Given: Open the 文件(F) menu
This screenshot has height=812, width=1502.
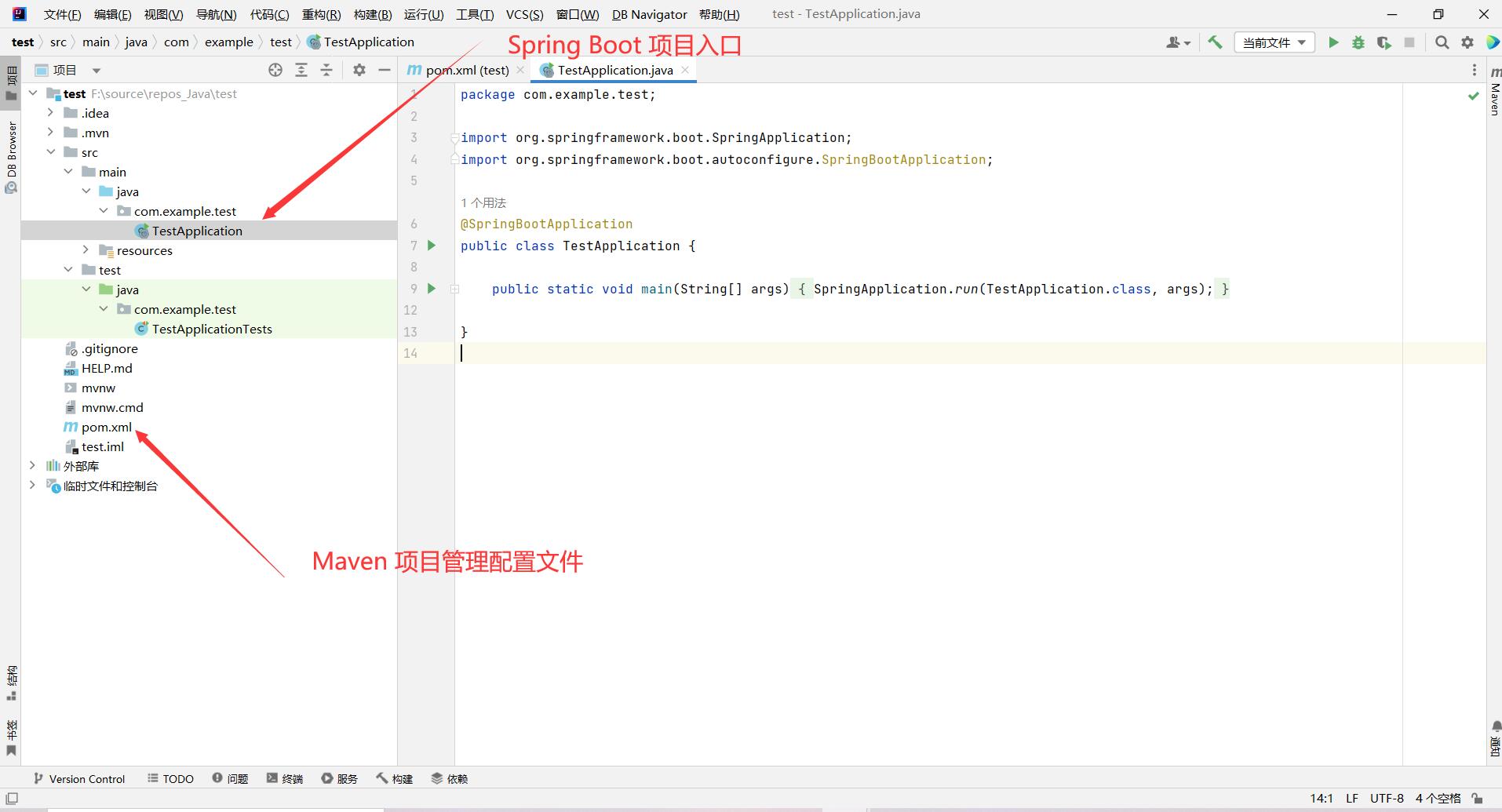Looking at the screenshot, I should 62,14.
